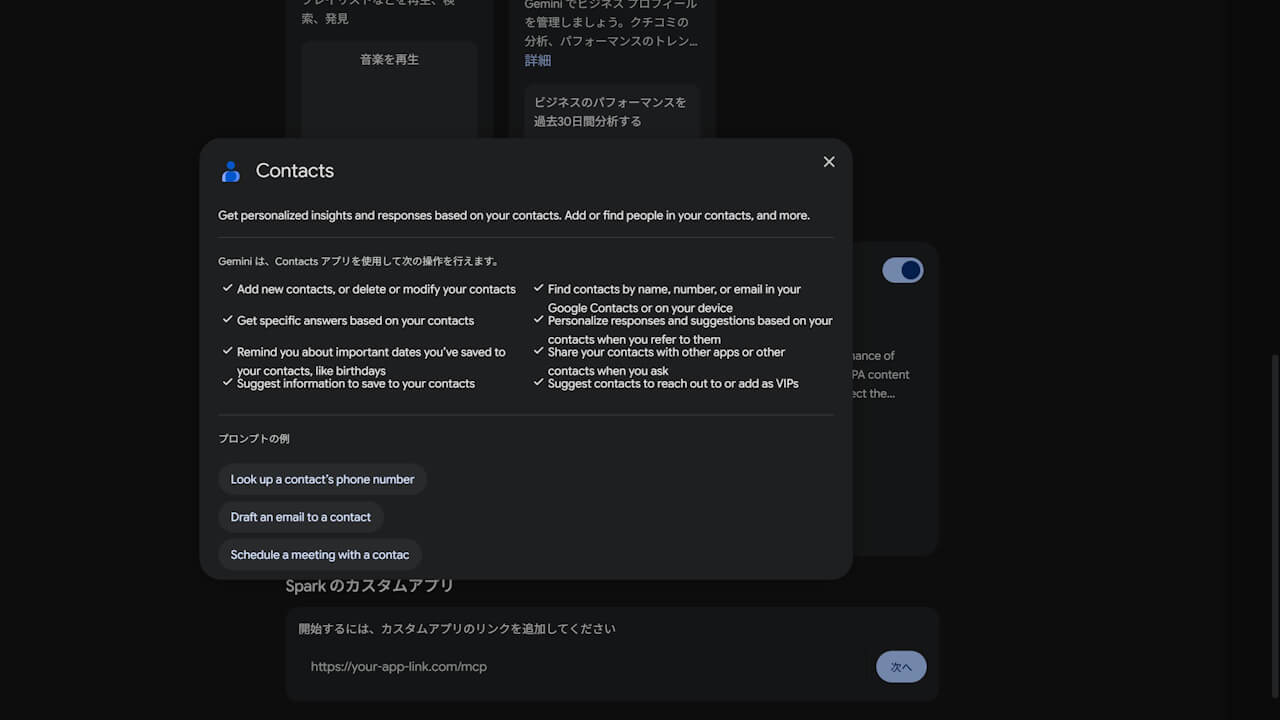
Task: Click checkmark next to Suggest information to save
Action: 228,382
